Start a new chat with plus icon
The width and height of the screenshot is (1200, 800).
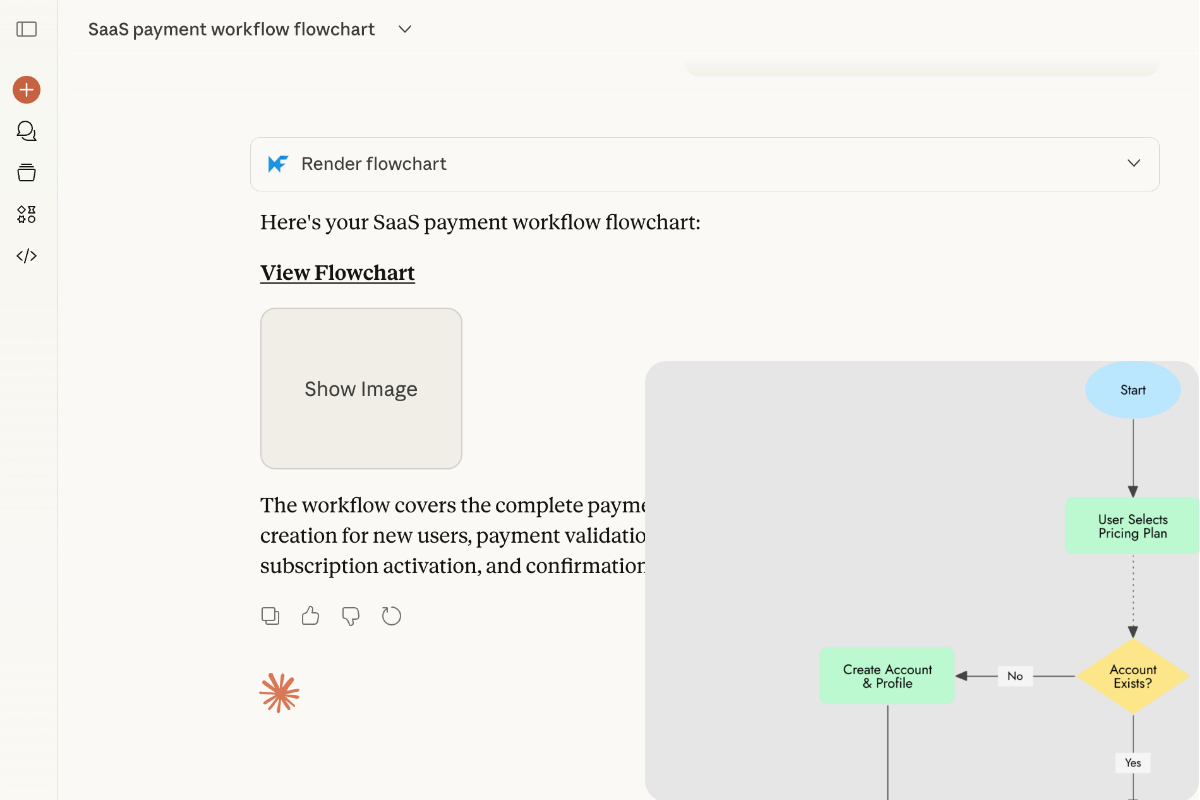tap(27, 90)
